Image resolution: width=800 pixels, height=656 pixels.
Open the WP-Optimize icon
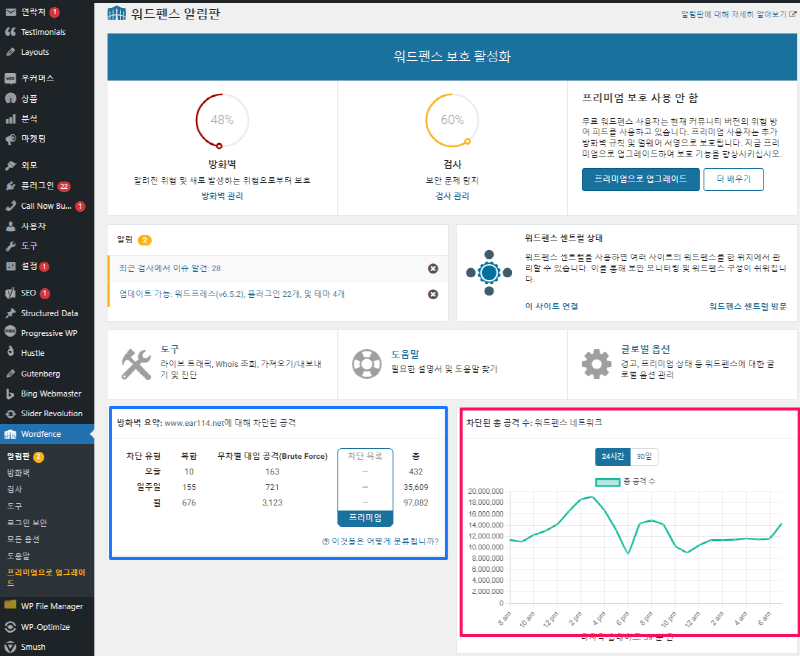[10, 627]
